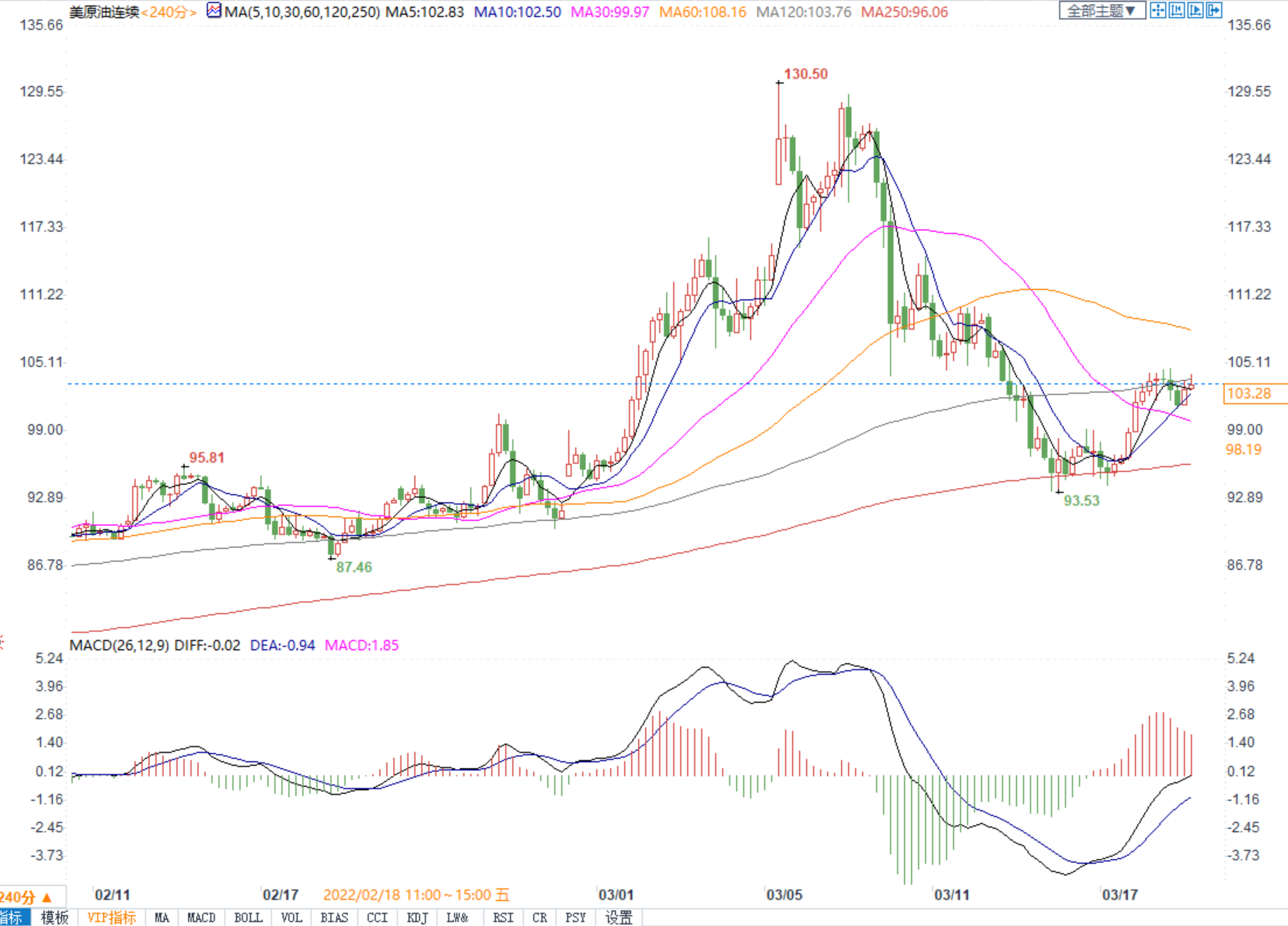Screen dimensions: 1288x926
Task: Click the rightmost exit-arrow icon at top right
Action: 1214,10
